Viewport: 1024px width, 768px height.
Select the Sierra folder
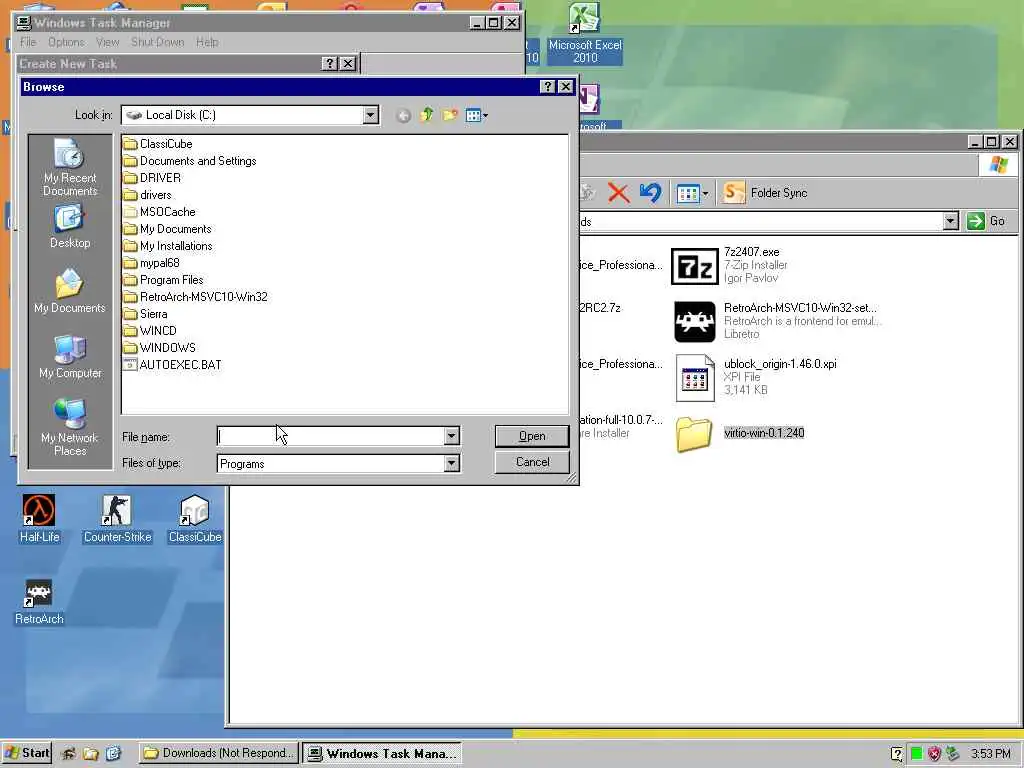point(145,313)
